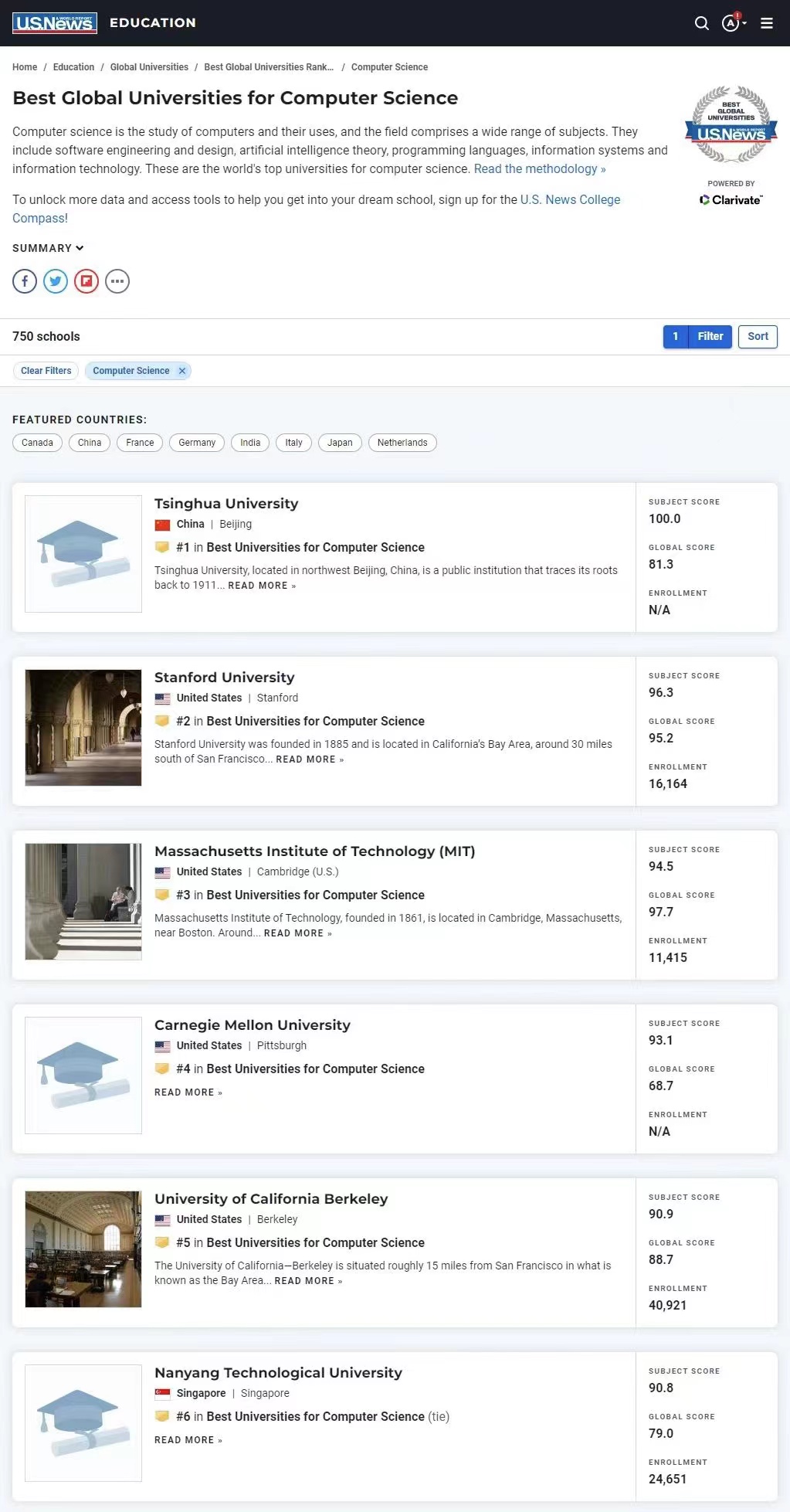The image size is (790, 1512).
Task: Filter by featured country Netherlands
Action: point(402,443)
